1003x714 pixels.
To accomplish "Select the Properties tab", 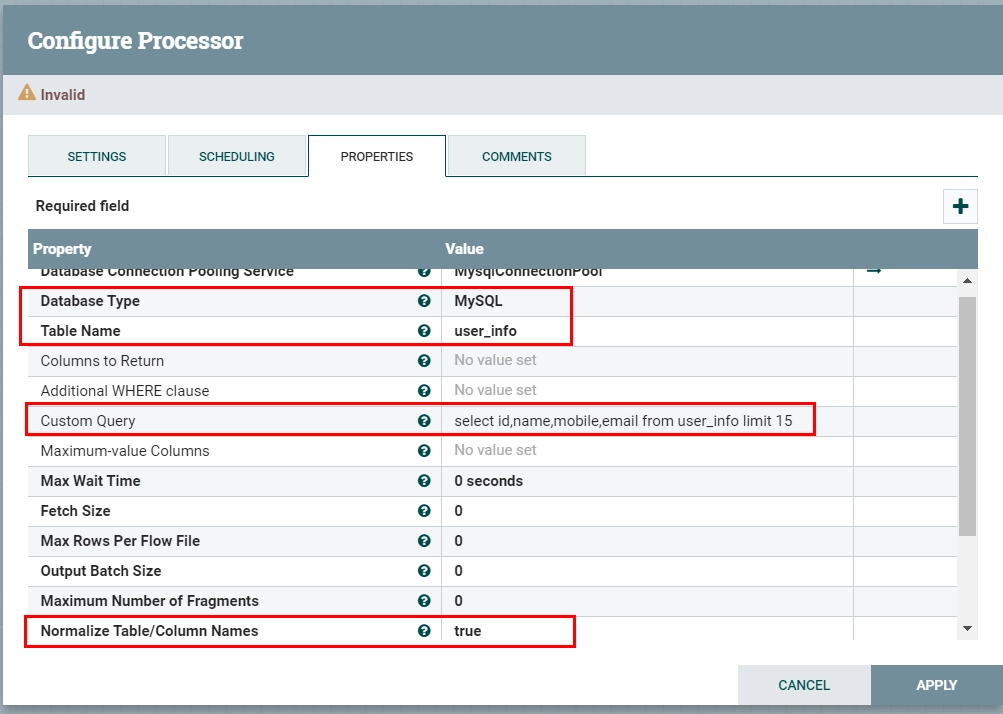I will tap(377, 156).
